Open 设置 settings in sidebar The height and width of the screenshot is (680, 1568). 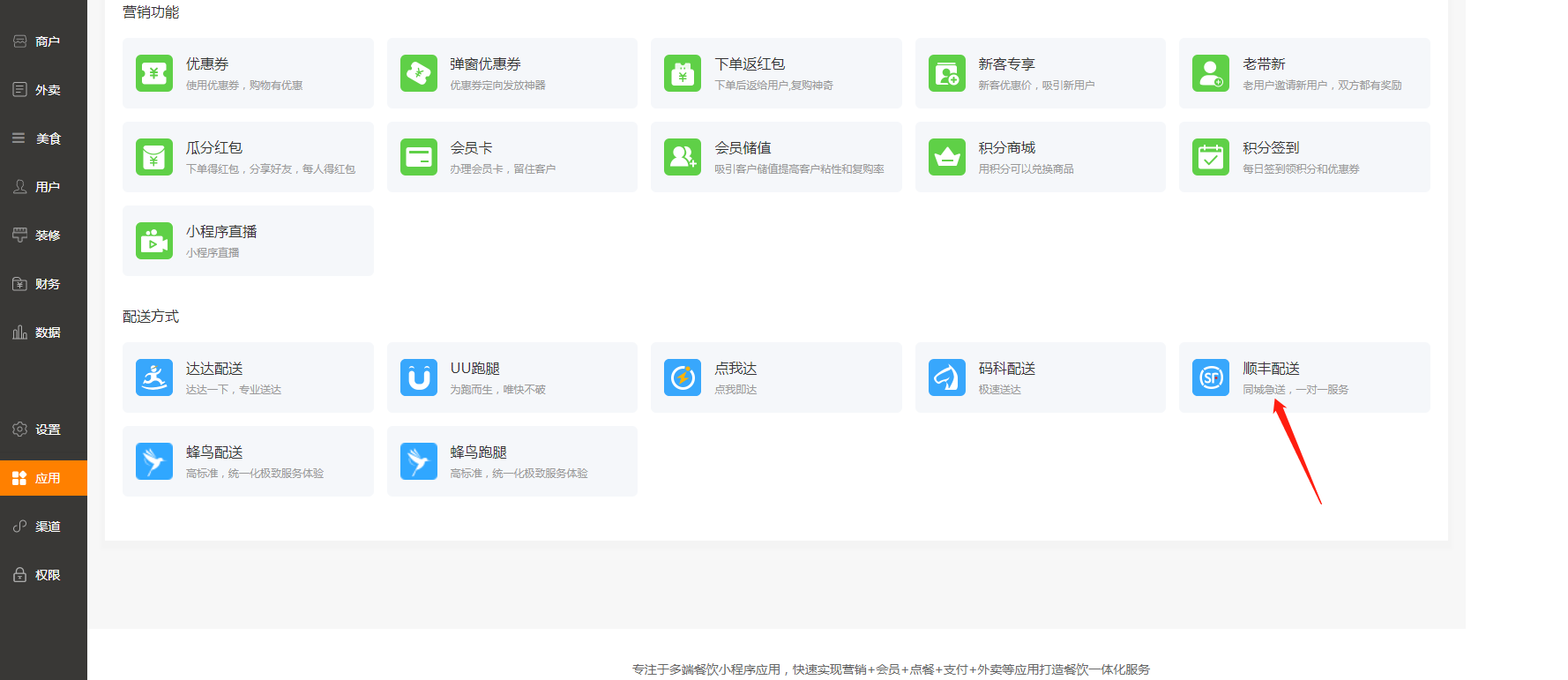pyautogui.click(x=43, y=430)
